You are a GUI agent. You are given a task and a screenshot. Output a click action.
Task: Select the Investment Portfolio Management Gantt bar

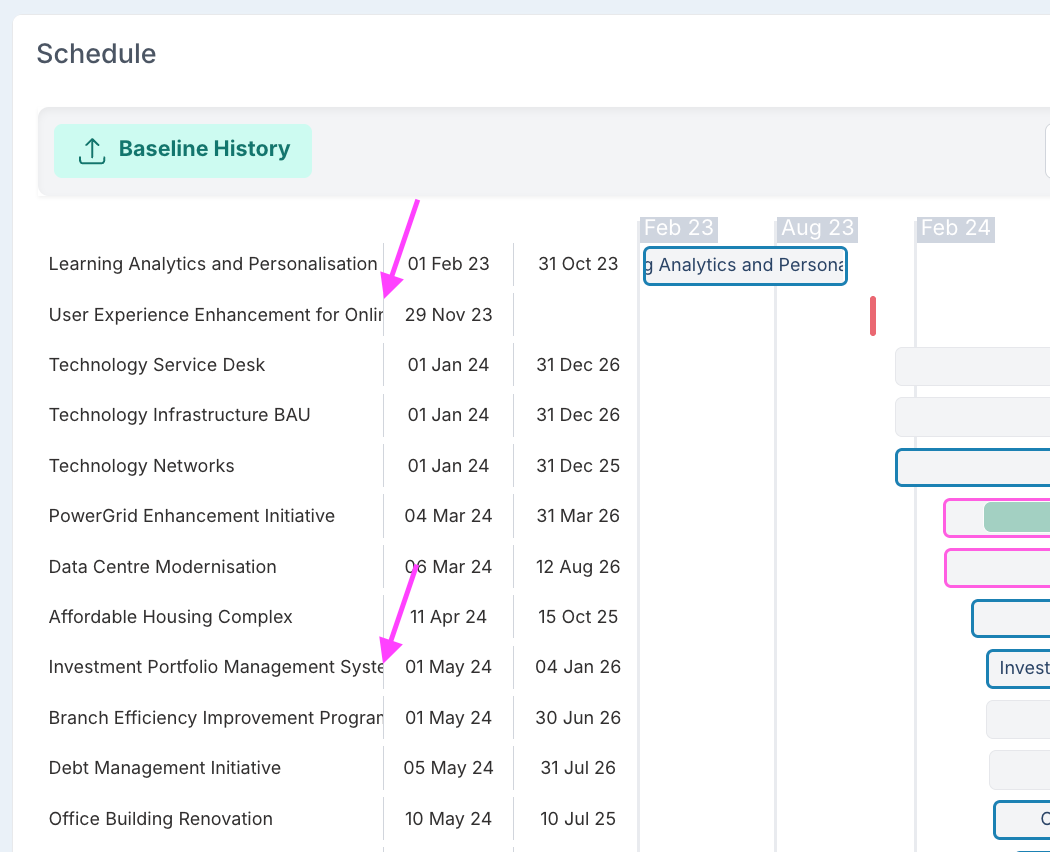pos(1018,668)
